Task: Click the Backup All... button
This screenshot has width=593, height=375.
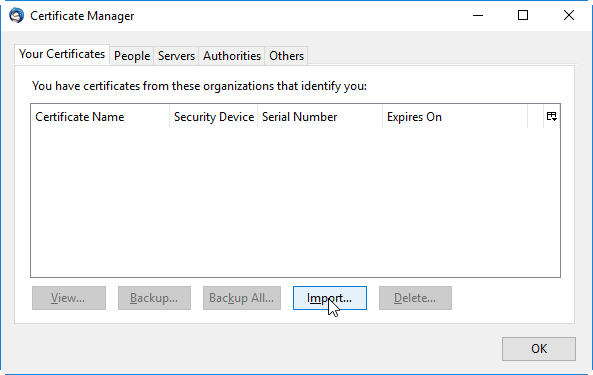Action: click(242, 298)
